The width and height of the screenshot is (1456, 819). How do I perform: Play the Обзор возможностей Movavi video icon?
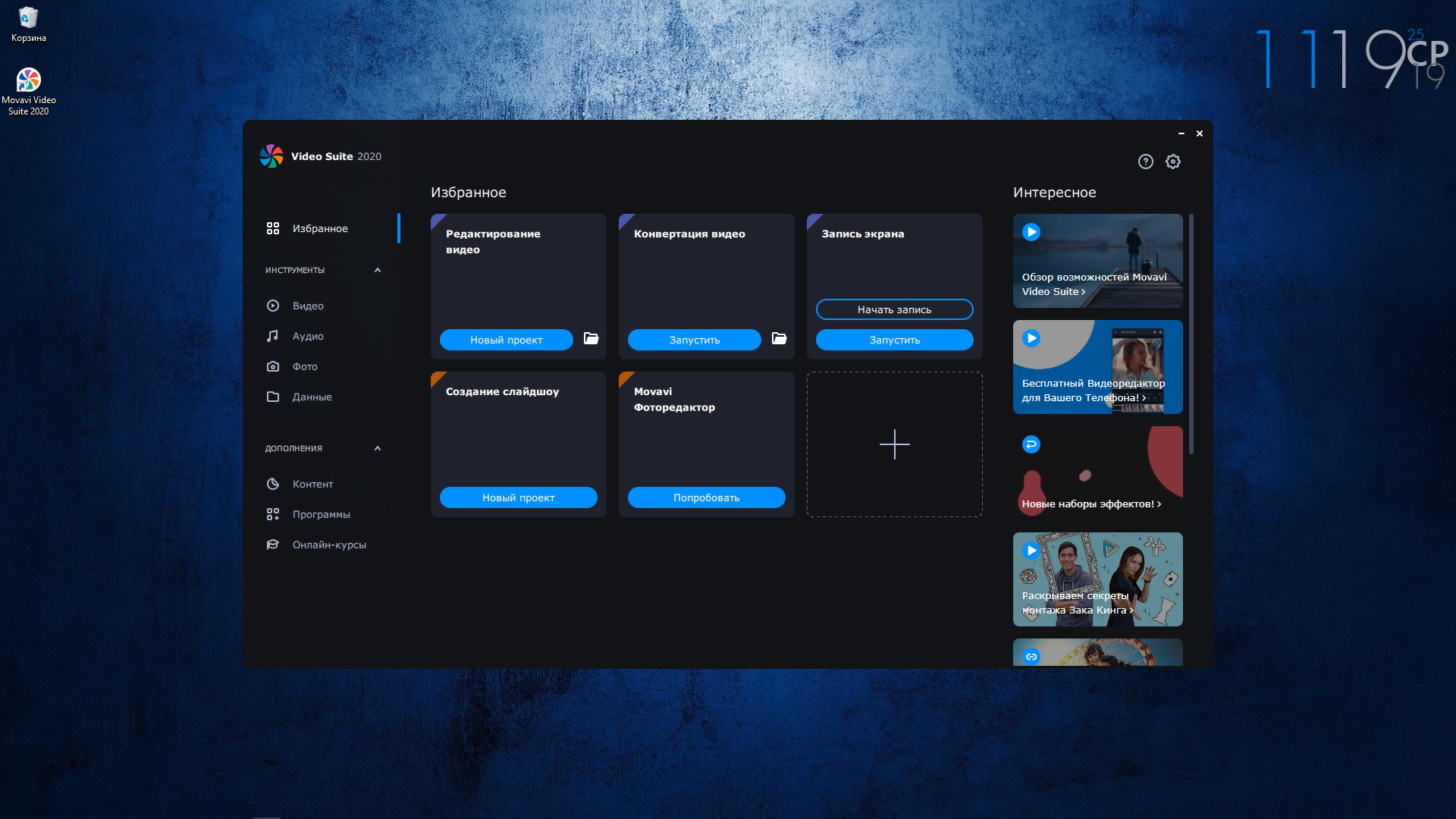click(x=1031, y=232)
